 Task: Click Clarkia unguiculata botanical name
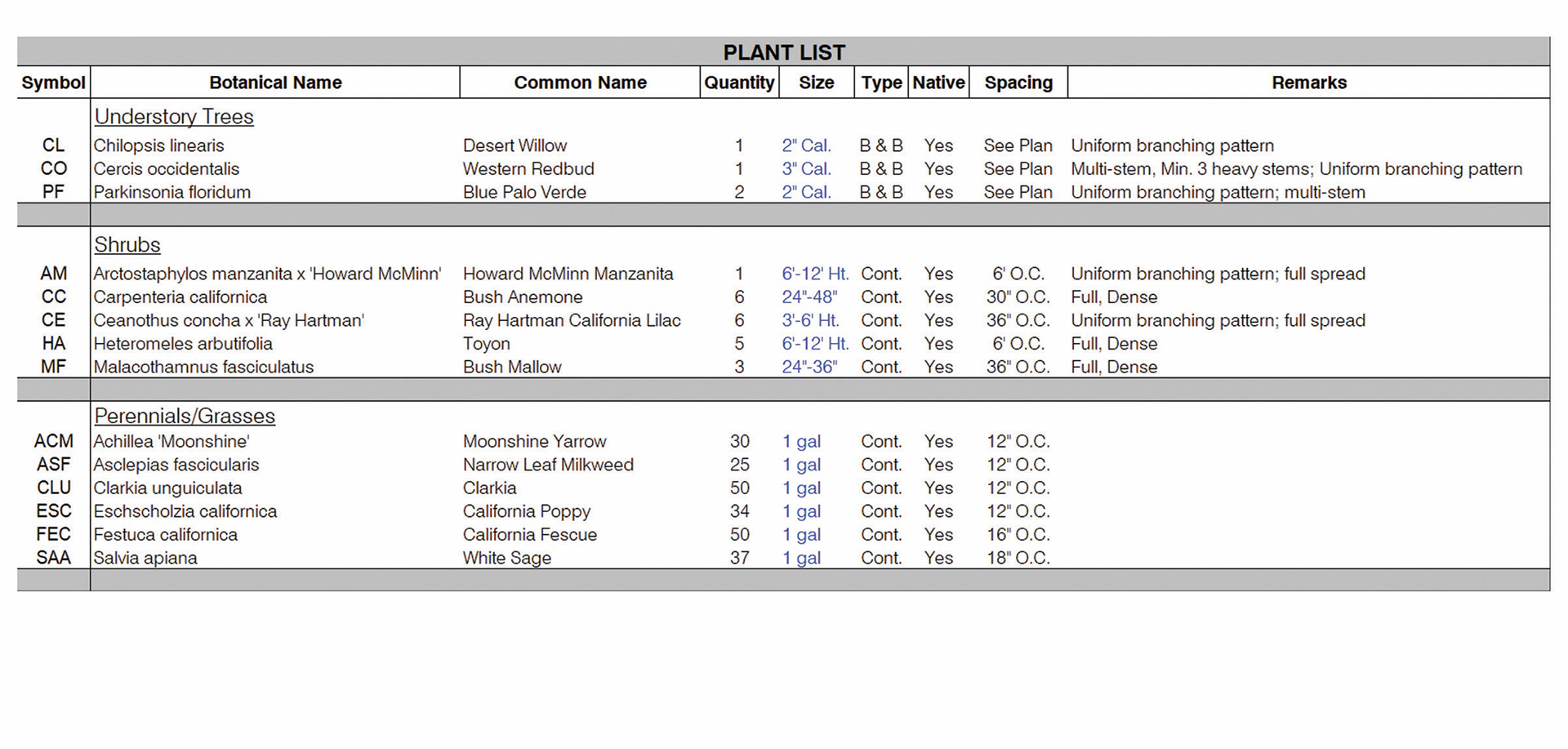pos(167,488)
